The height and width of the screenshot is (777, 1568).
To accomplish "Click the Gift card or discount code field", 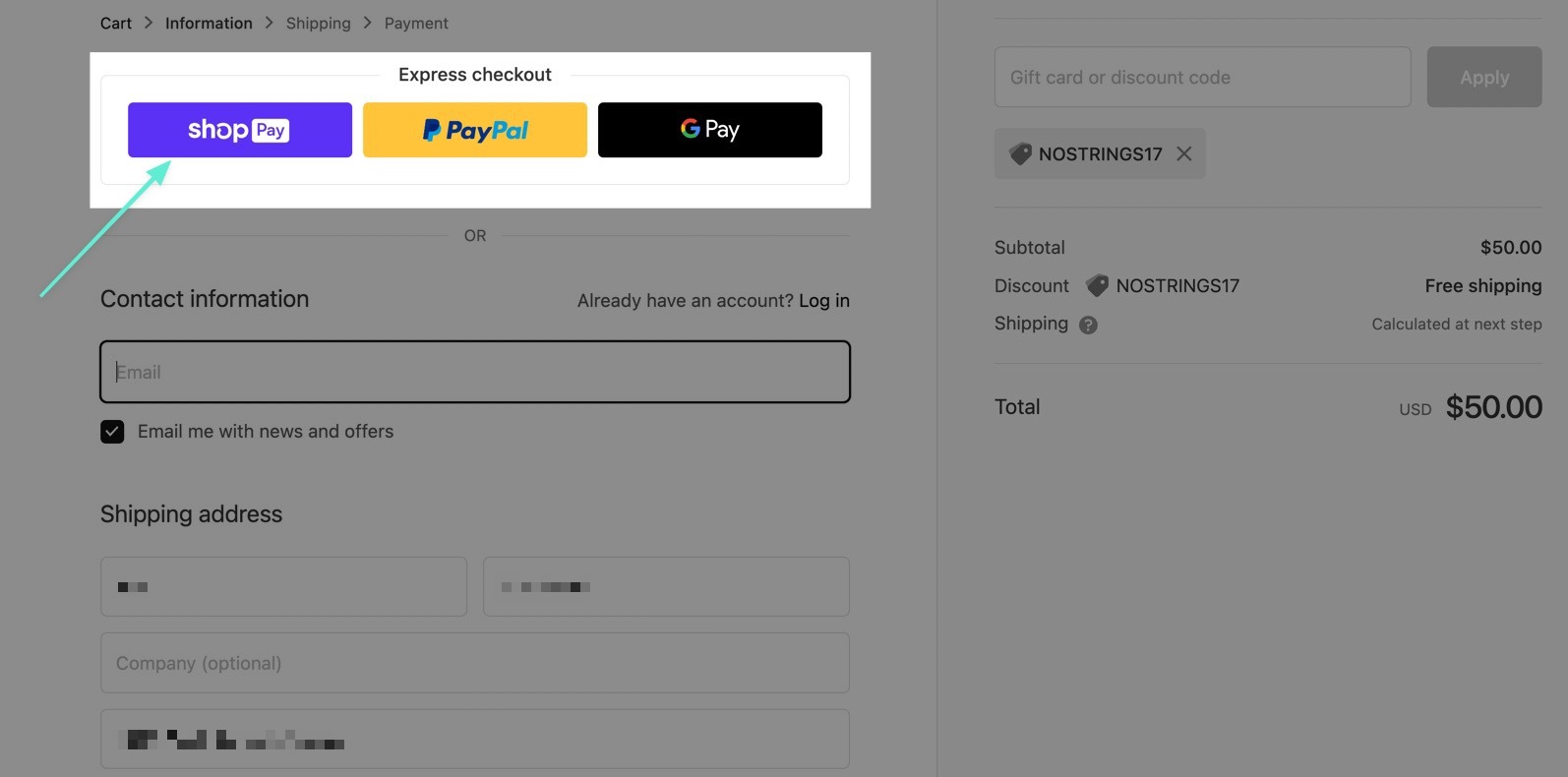I will tap(1202, 78).
